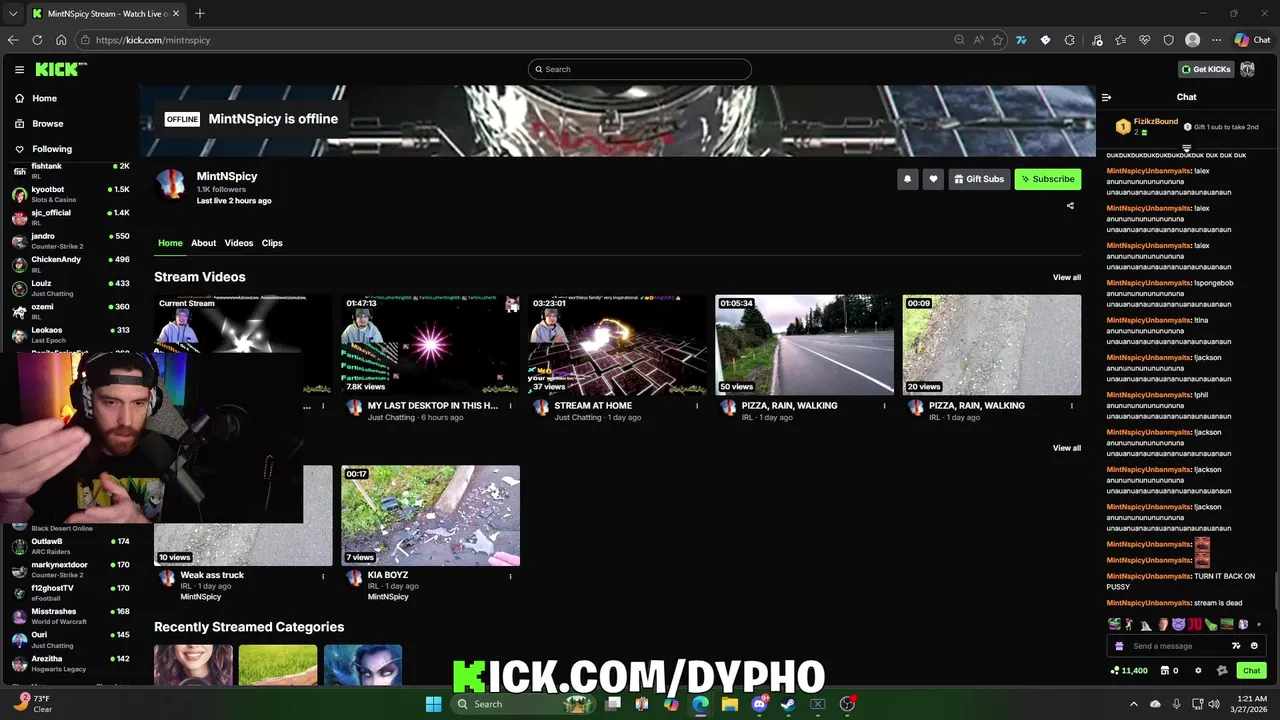Open Steam from taskbar
This screenshot has width=1280, height=720.
pyautogui.click(x=788, y=704)
